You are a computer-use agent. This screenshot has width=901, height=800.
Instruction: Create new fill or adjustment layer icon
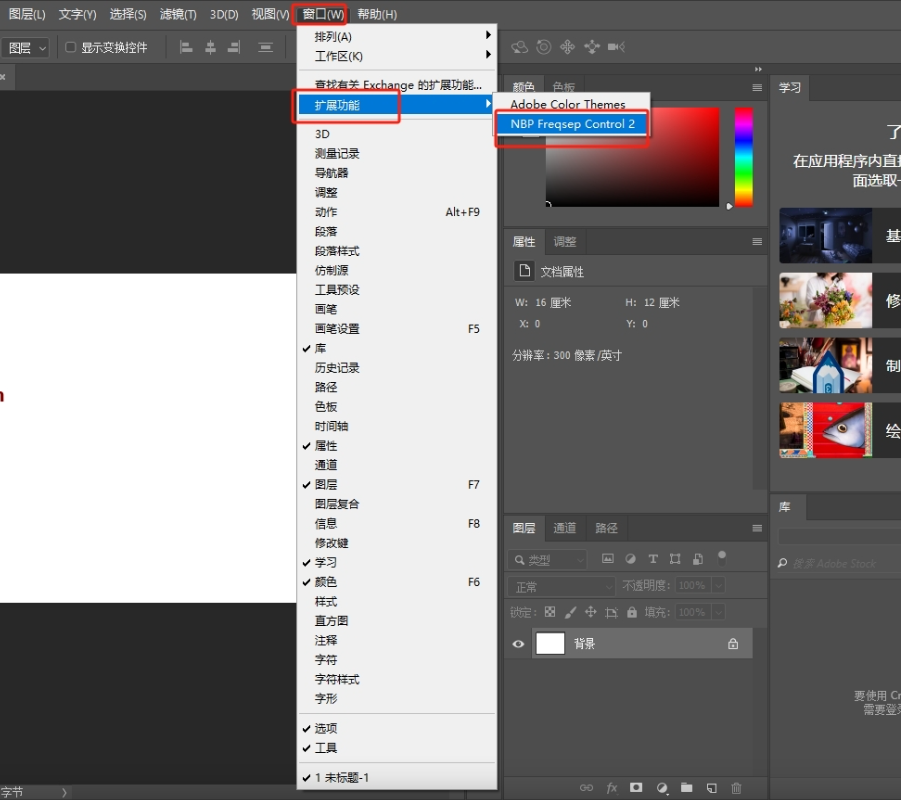click(662, 787)
